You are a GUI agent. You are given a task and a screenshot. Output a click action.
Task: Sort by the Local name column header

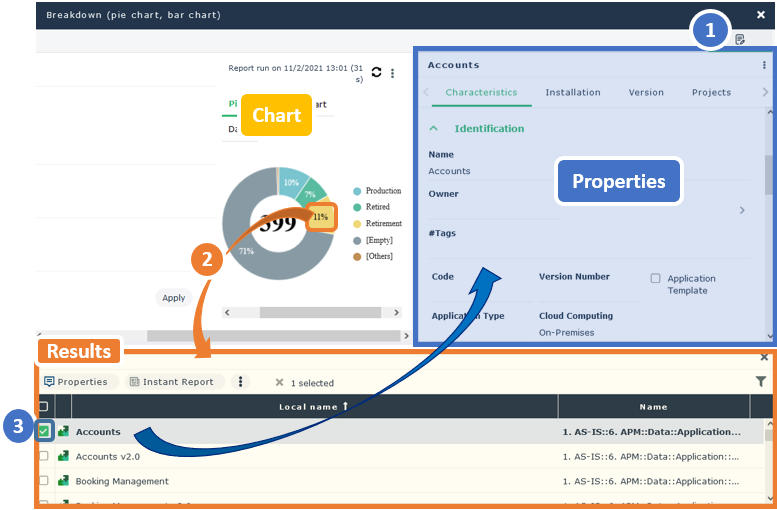[x=313, y=407]
